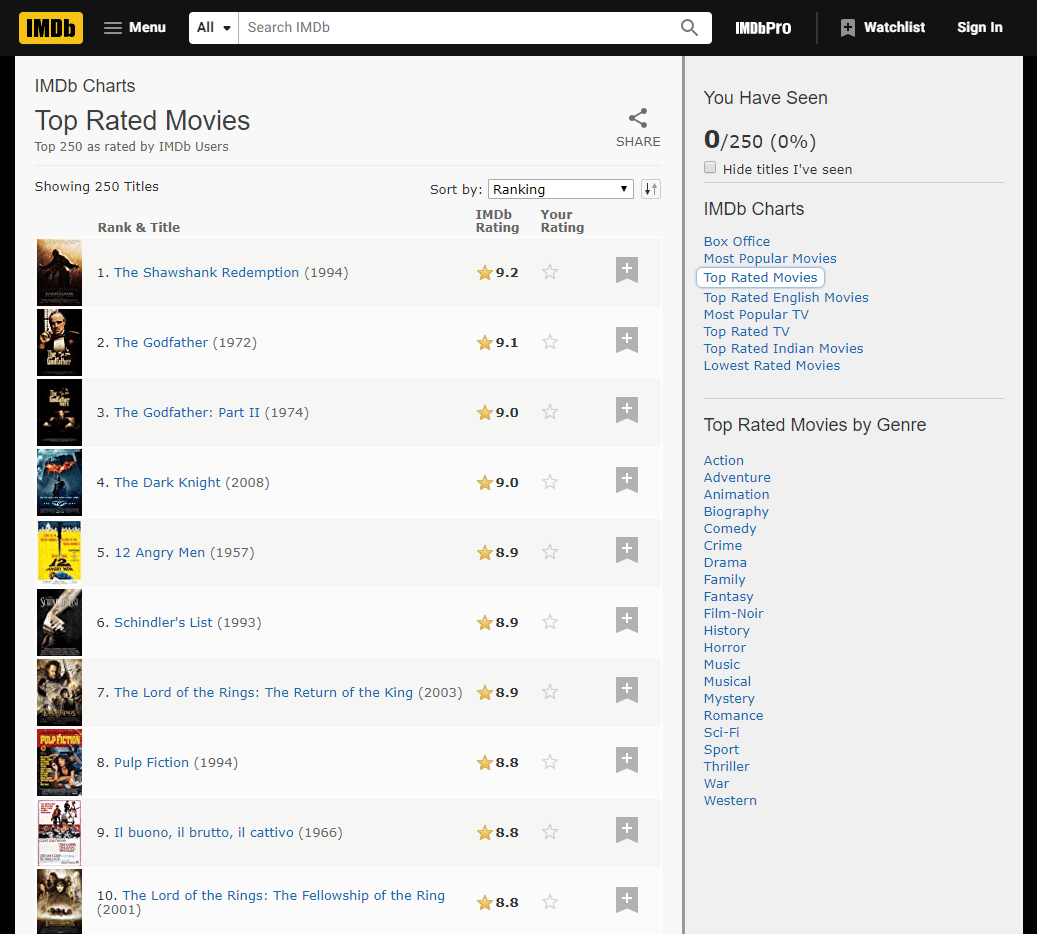Viewport: 1037px width, 934px height.
Task: Go to Most Popular TV chart
Action: [x=756, y=315]
